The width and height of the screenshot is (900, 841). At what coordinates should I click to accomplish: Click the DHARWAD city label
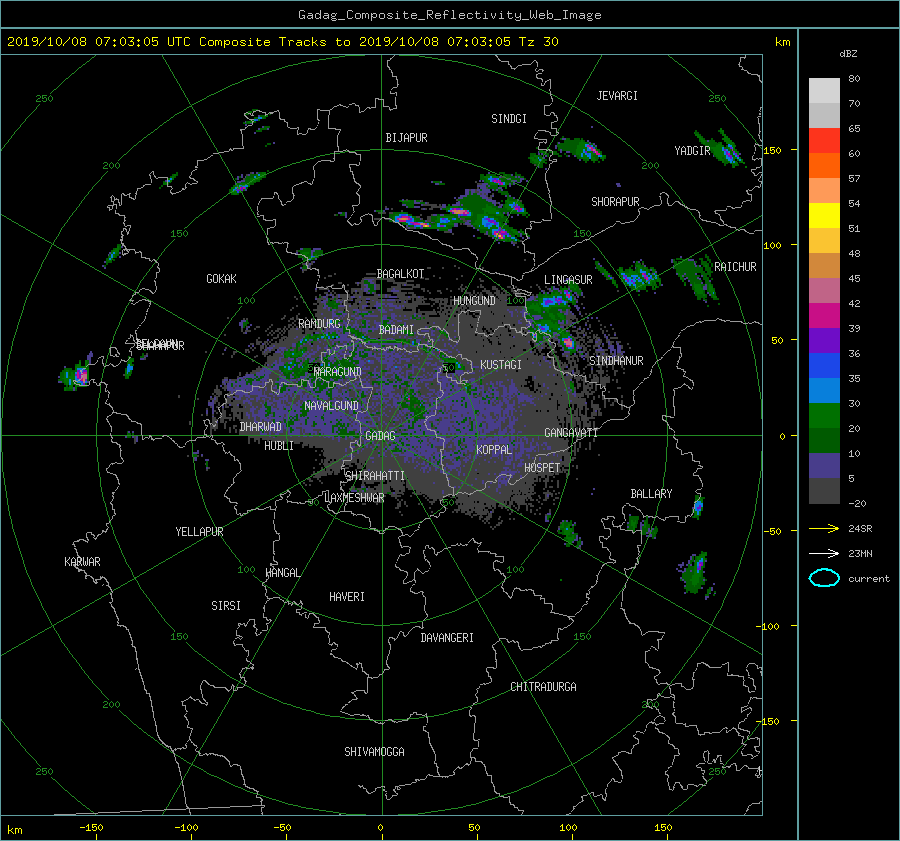pos(261,427)
